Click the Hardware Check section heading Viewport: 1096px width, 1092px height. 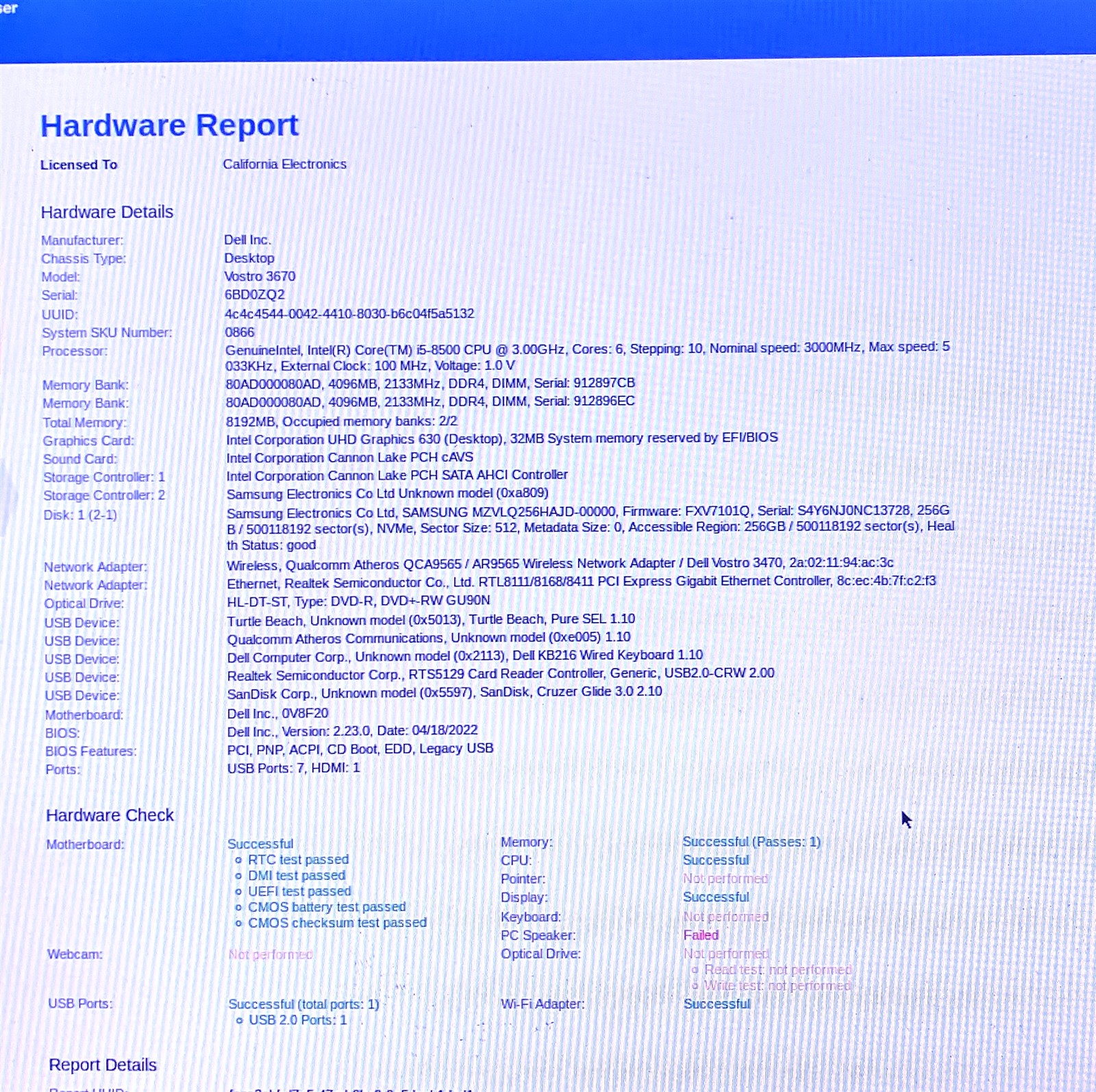(x=110, y=815)
